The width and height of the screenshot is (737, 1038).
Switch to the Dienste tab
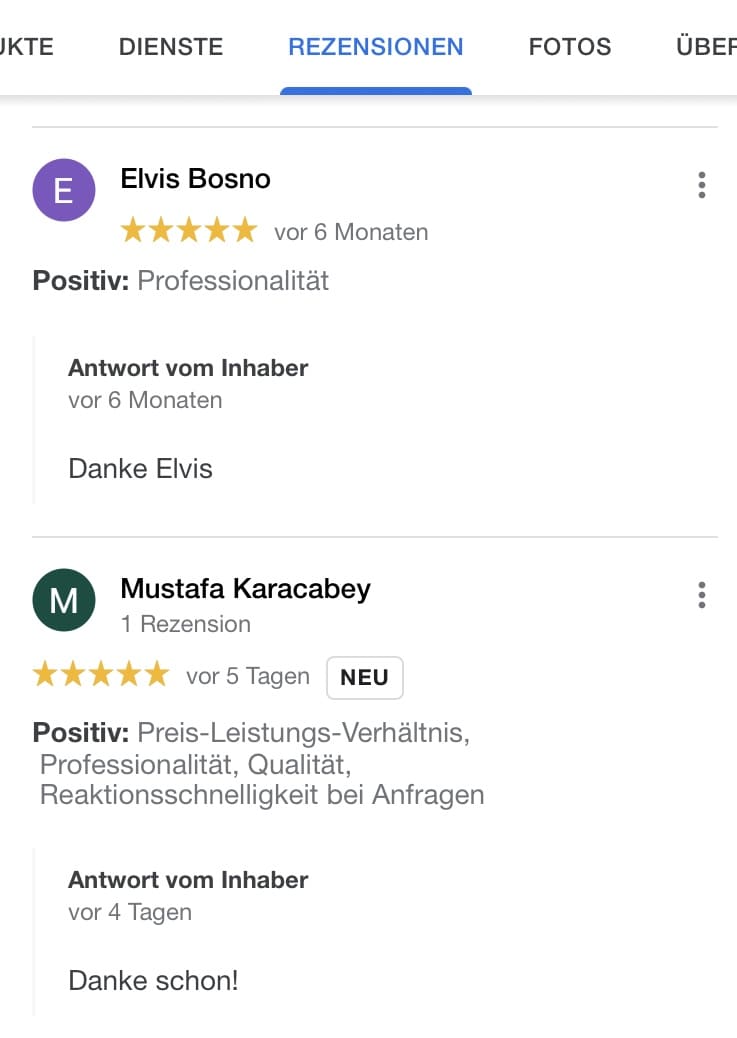point(171,47)
